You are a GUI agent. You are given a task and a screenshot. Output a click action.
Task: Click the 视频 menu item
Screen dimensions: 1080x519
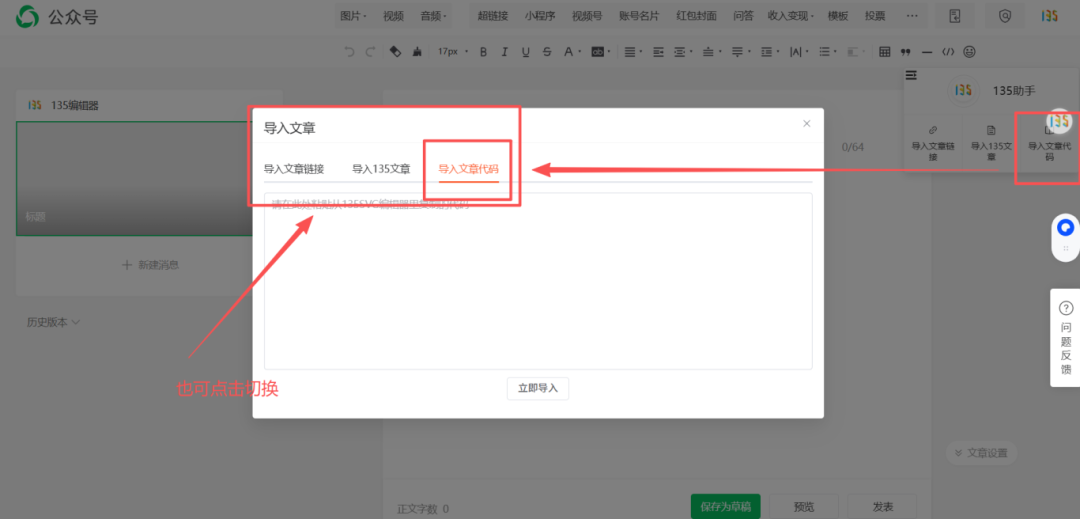click(393, 16)
